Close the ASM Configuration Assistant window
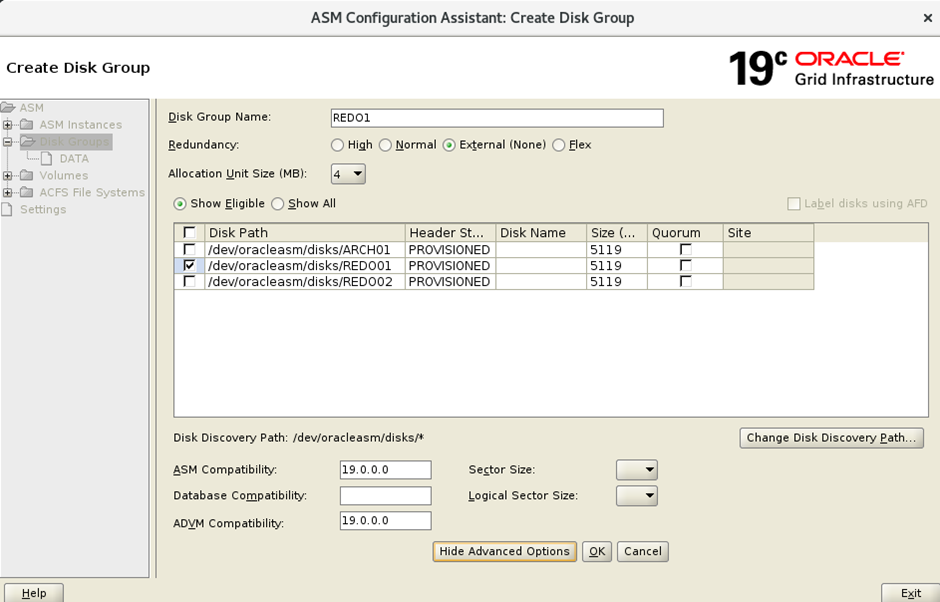The image size is (940, 602). pyautogui.click(x=927, y=19)
